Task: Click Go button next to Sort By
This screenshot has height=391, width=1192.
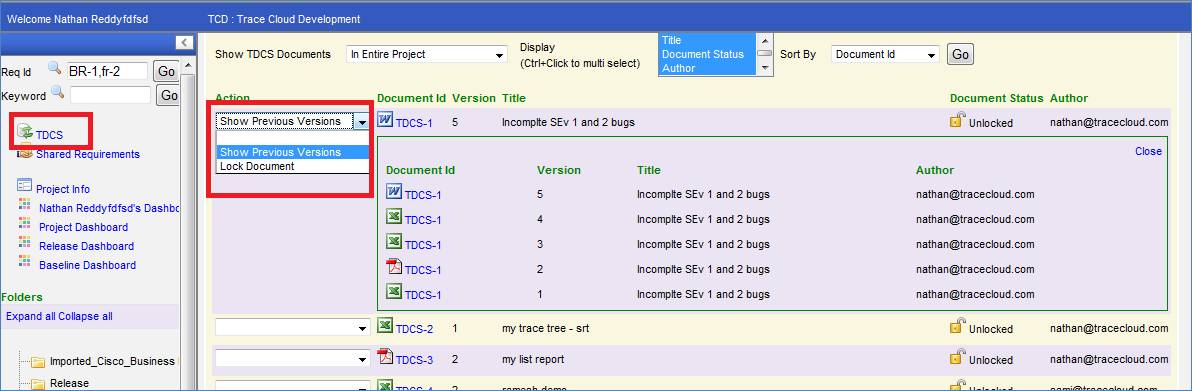Action: click(960, 55)
